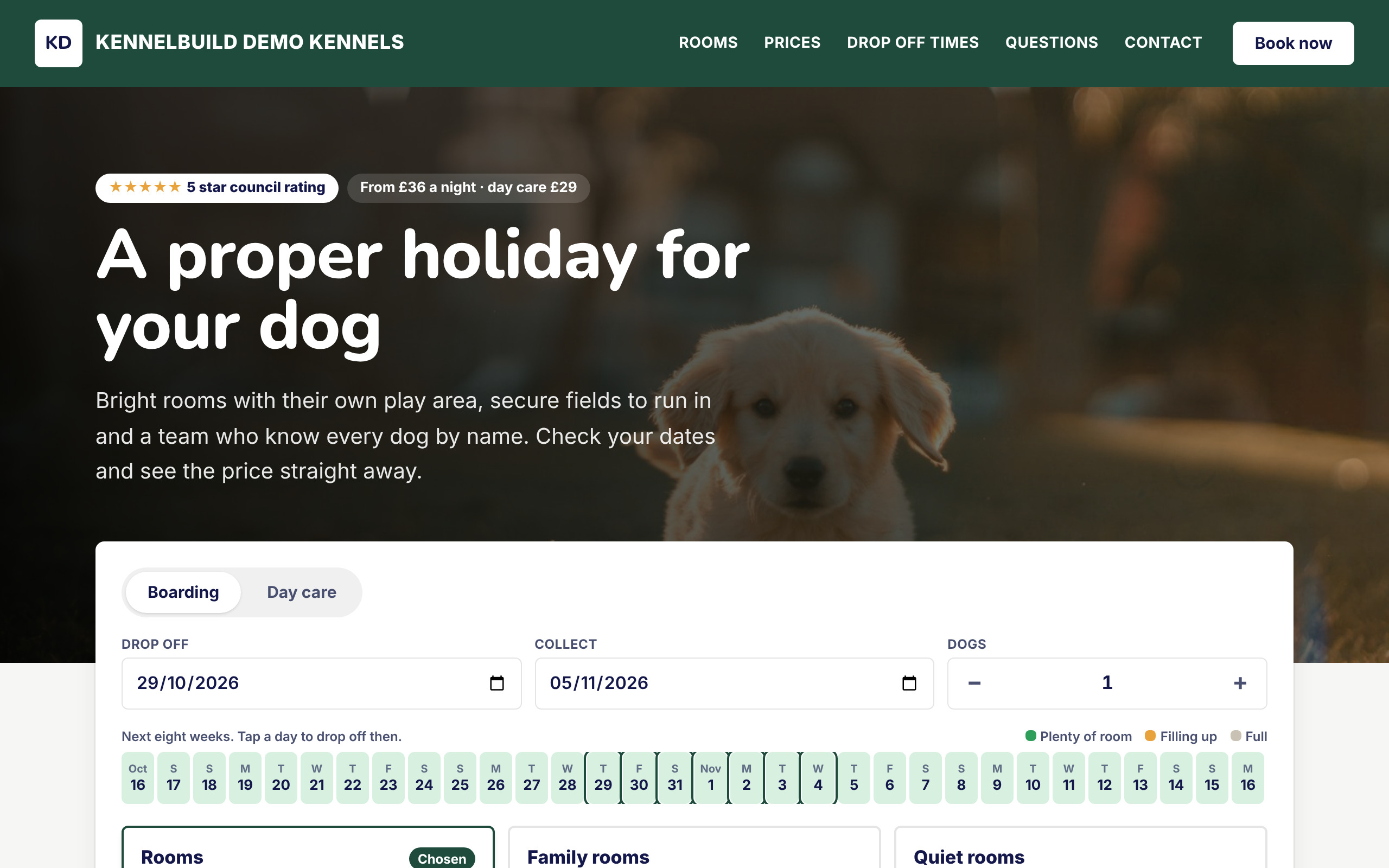
Task: Open the Rooms navigation link
Action: (x=708, y=42)
